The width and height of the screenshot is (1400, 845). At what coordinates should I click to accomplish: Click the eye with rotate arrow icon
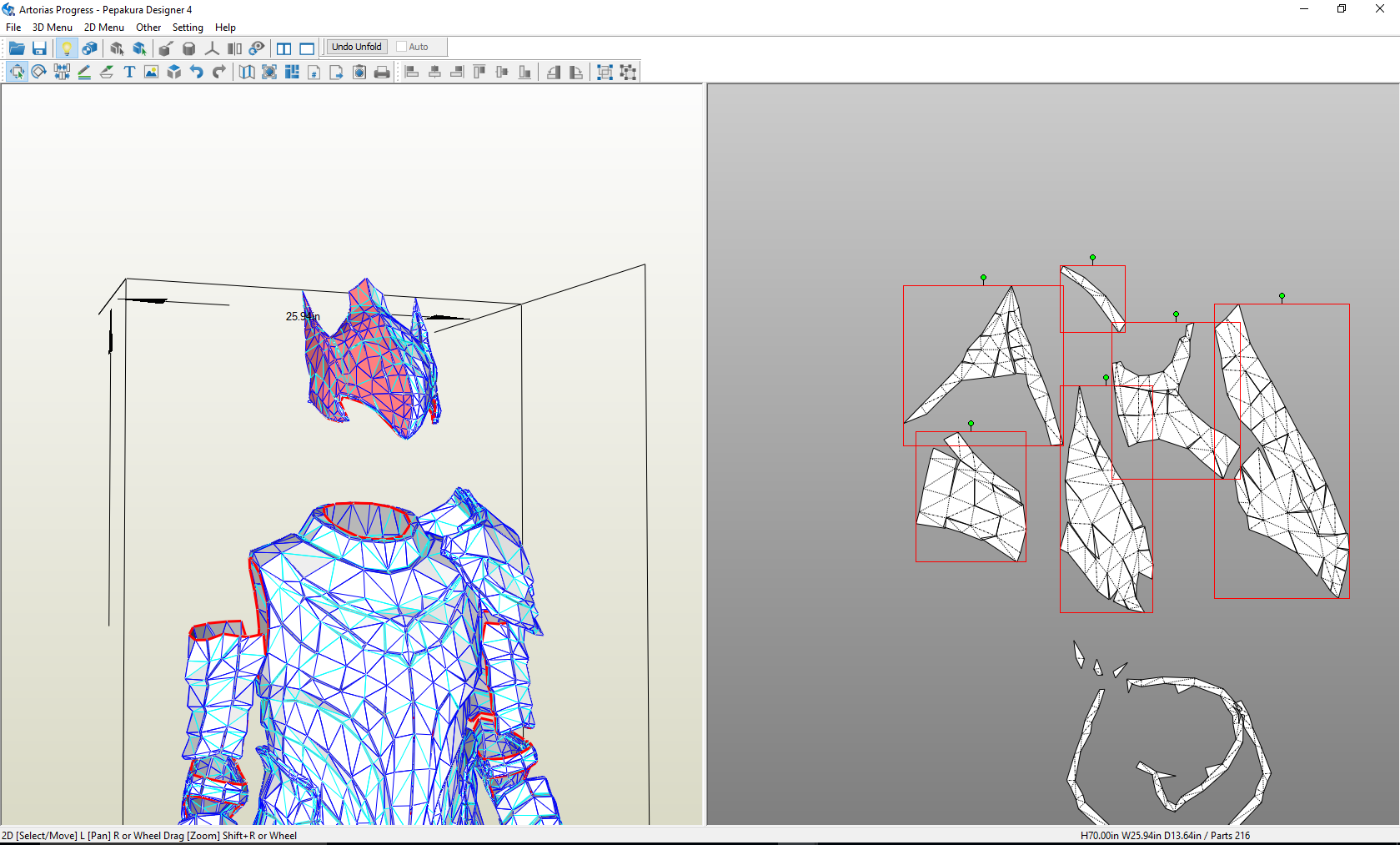pos(257,48)
